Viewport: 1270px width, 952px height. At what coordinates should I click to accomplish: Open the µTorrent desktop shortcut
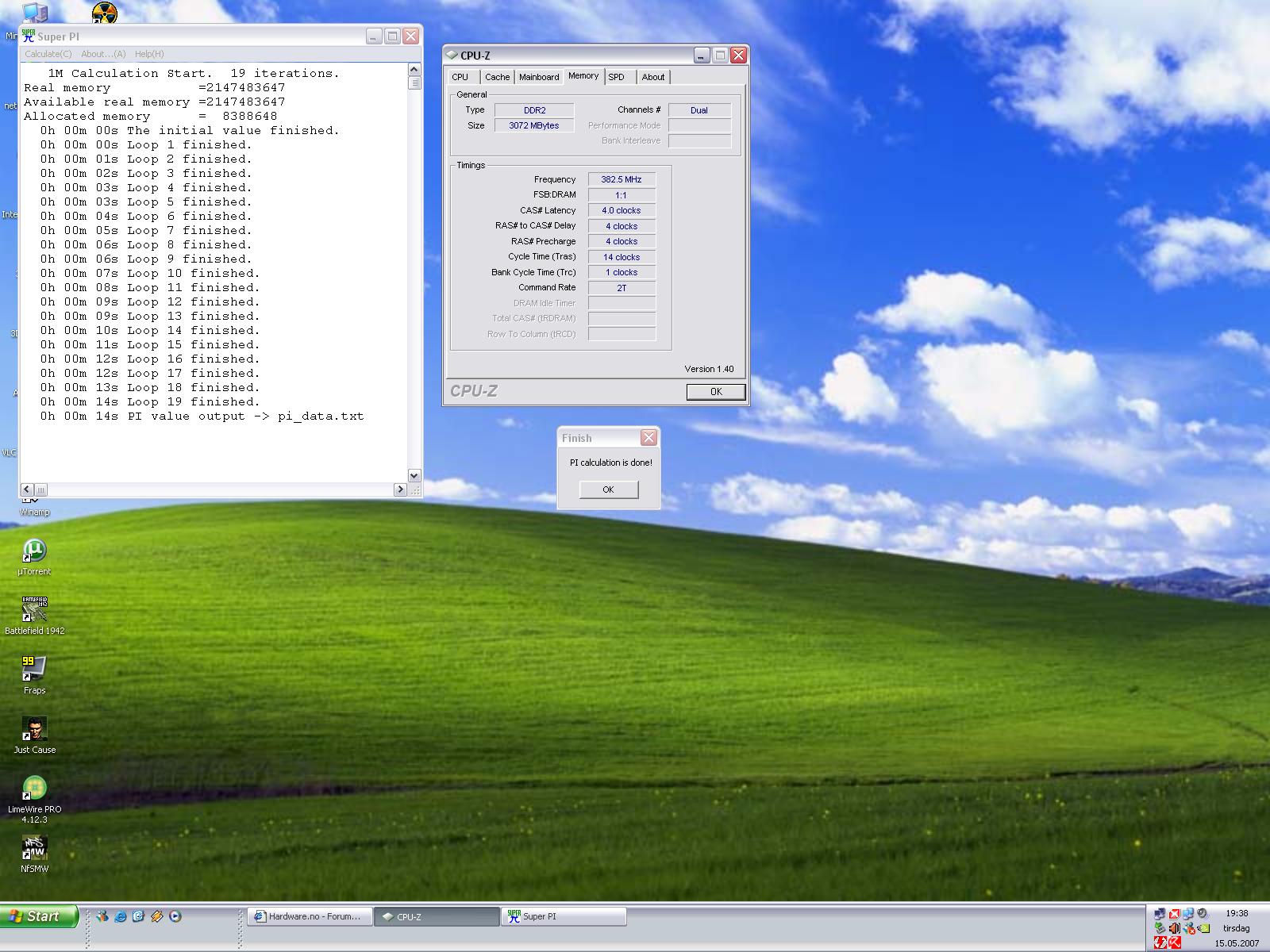[x=34, y=557]
